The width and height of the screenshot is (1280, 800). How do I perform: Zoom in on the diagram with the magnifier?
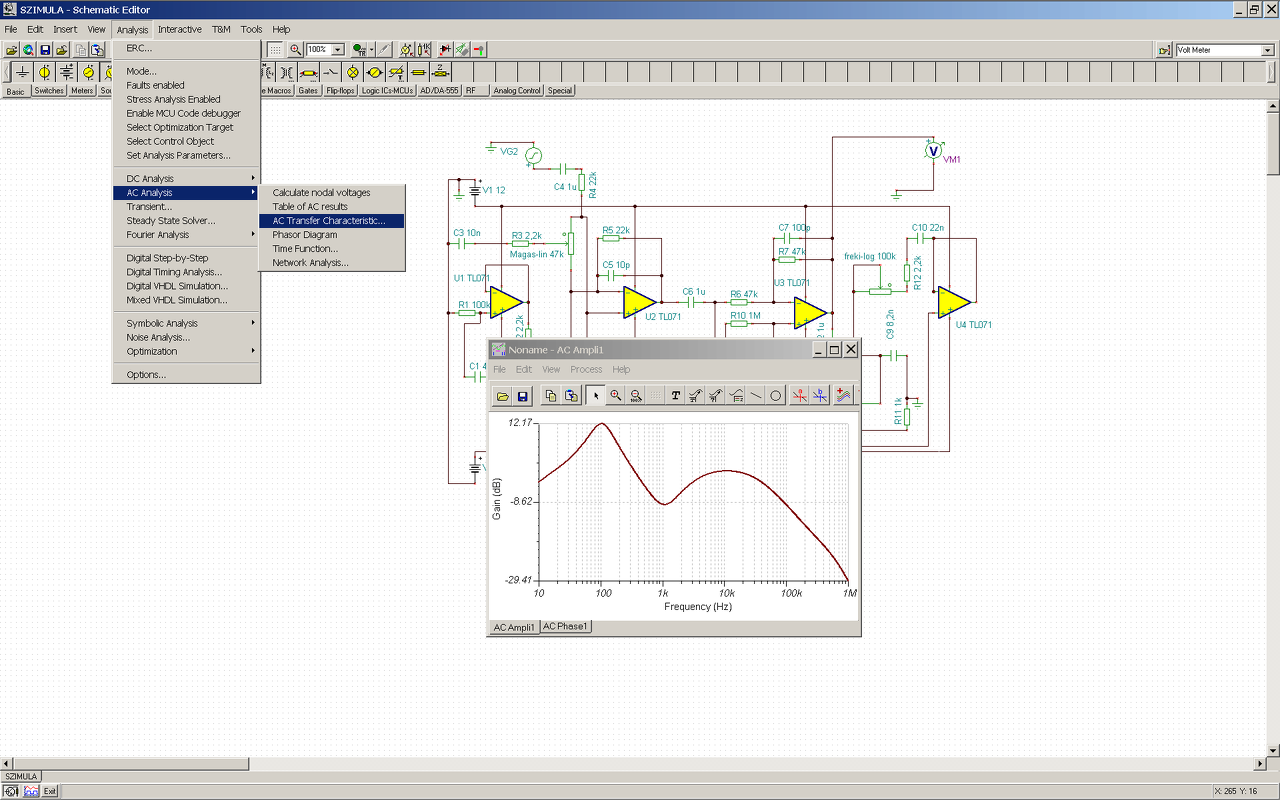tap(616, 396)
